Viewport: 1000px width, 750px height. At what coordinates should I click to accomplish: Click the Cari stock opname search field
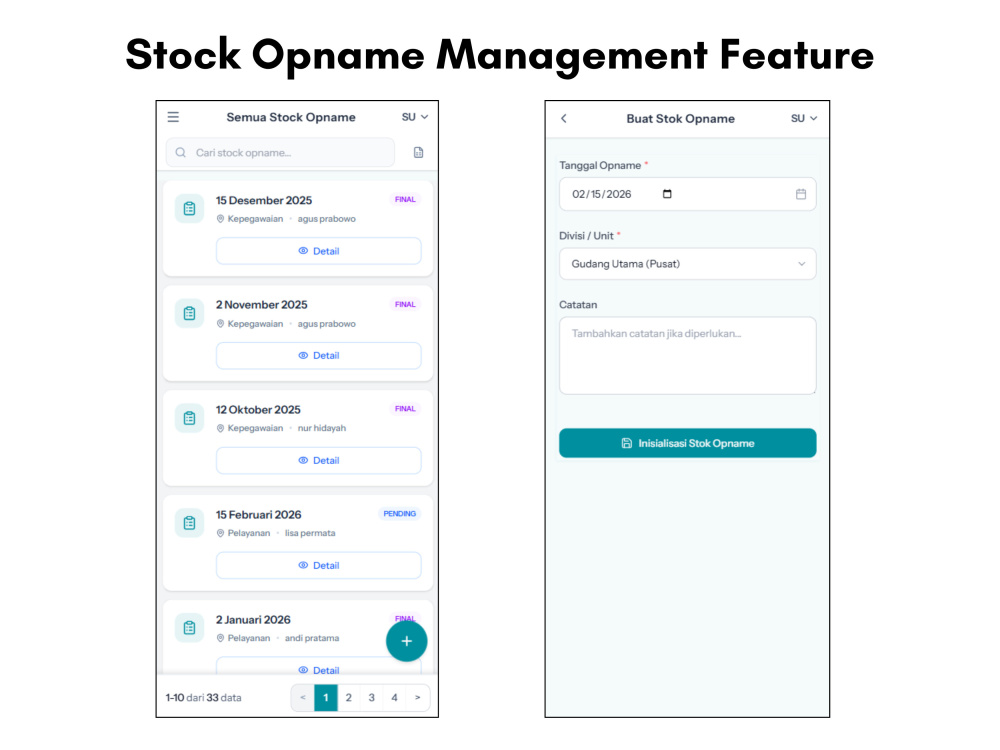(280, 152)
